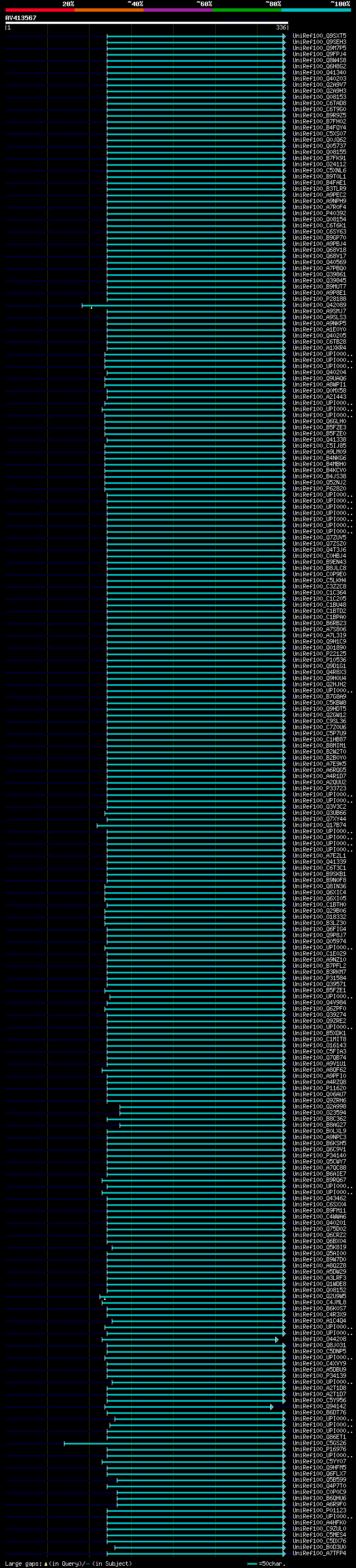This screenshot has height=1568, width=356.
Task: Select the UniRef100_A7R0F4 label
Action: [319, 207]
